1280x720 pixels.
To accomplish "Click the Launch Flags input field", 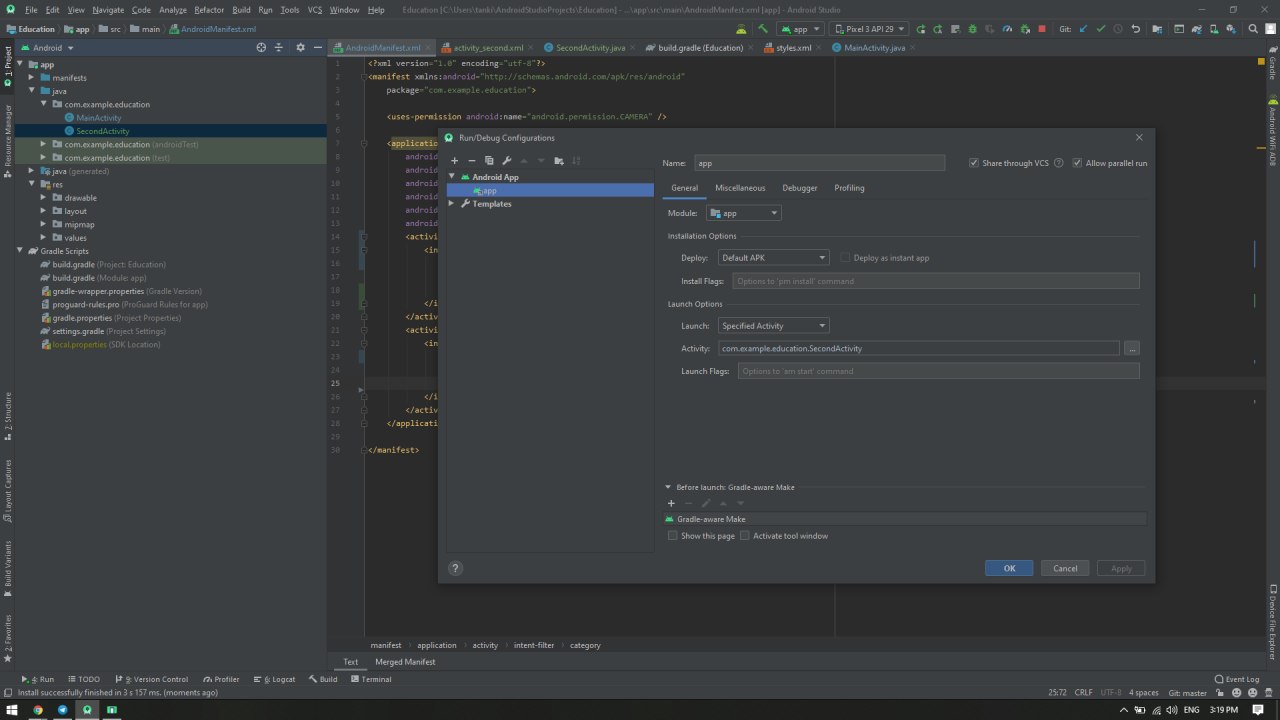I will [939, 371].
